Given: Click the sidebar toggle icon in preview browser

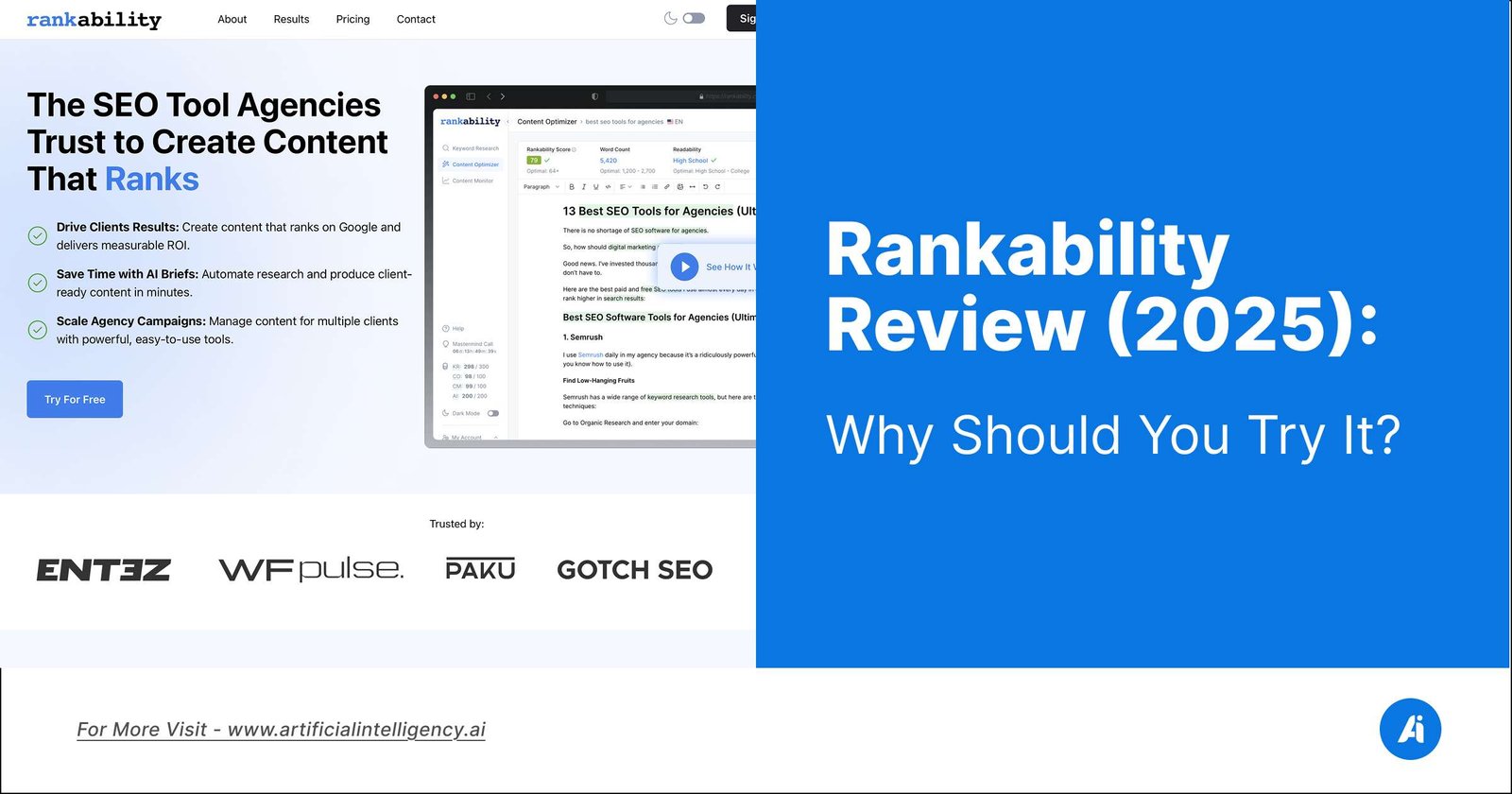Looking at the screenshot, I should pyautogui.click(x=471, y=96).
